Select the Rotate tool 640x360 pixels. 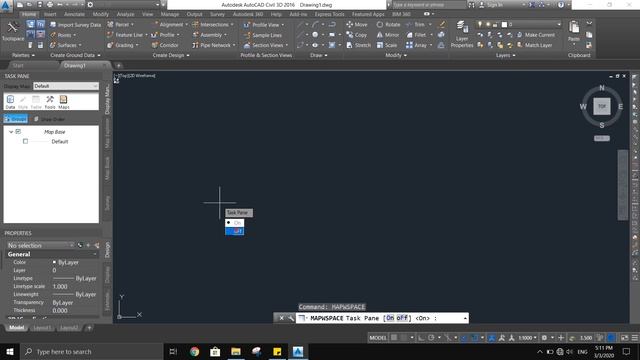pyautogui.click(x=388, y=24)
